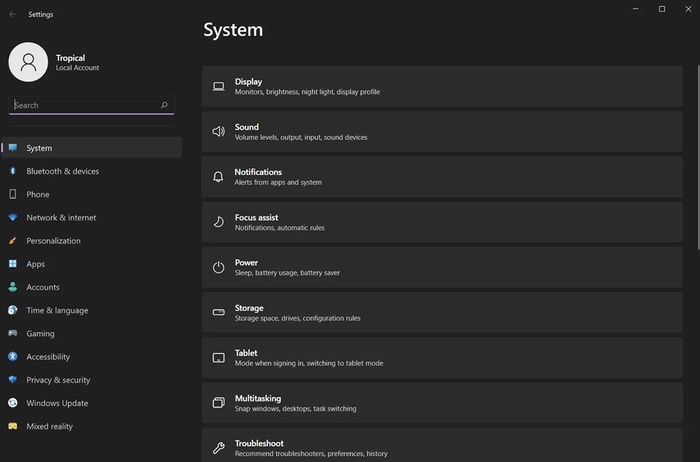Click the Personalization brush icon
This screenshot has width=700, height=462.
click(13, 241)
